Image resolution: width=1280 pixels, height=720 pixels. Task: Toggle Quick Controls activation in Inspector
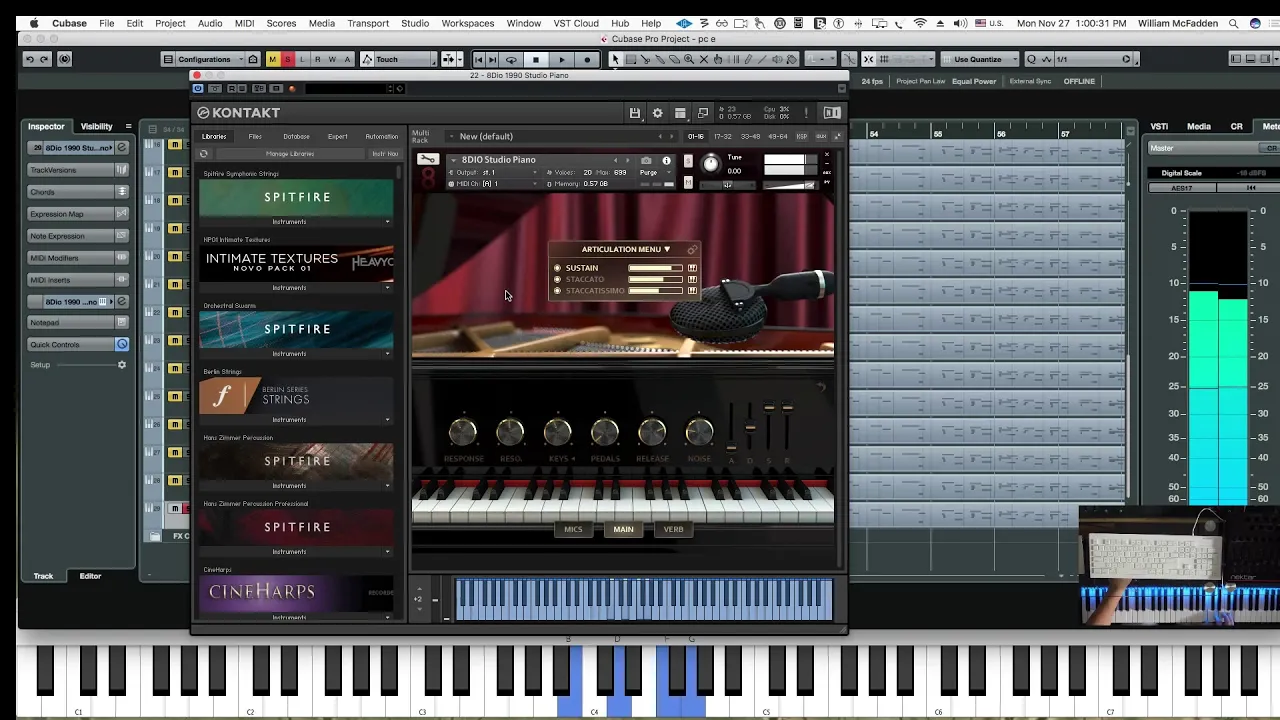122,345
